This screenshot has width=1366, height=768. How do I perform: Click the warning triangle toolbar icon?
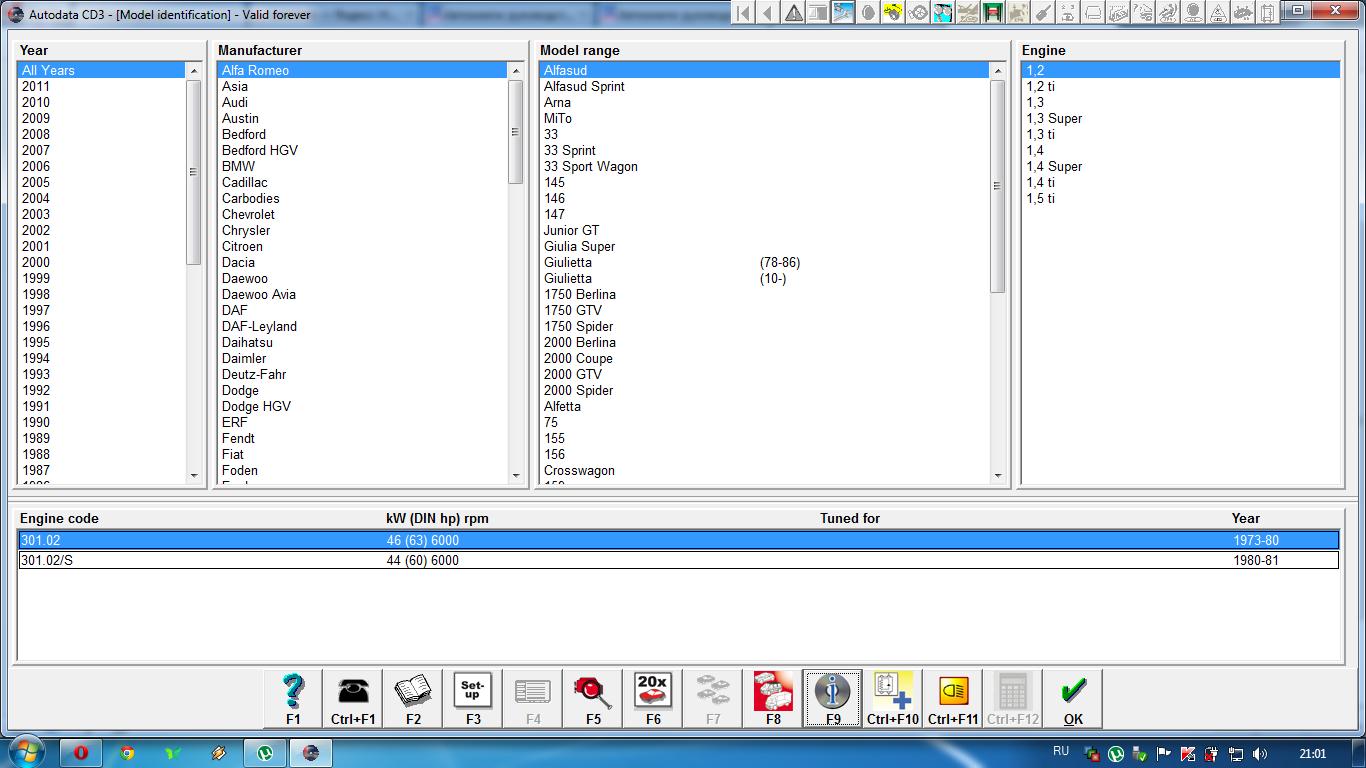click(793, 13)
